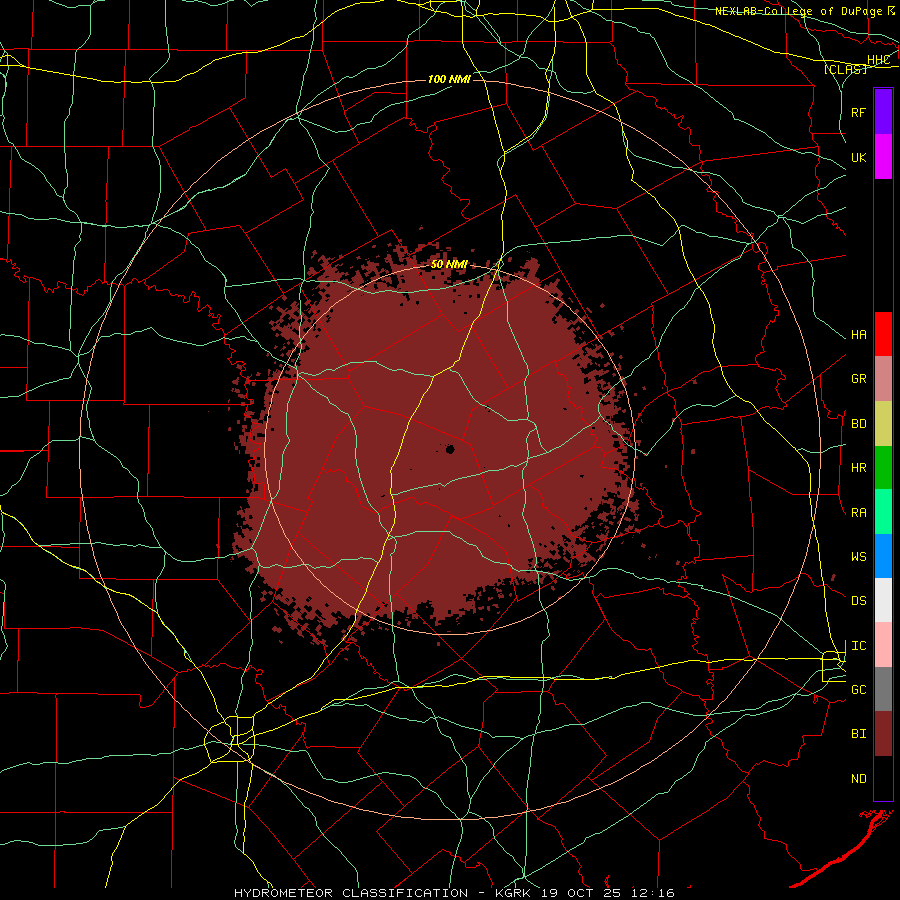This screenshot has height=900, width=900.
Task: Click the '[CLAS]' units label
Action: 845,69
